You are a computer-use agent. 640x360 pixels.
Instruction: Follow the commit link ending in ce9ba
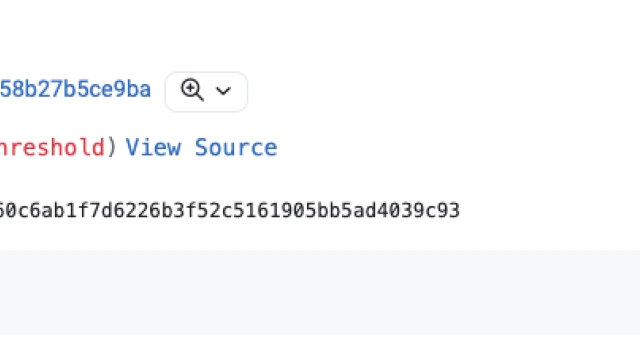click(75, 89)
